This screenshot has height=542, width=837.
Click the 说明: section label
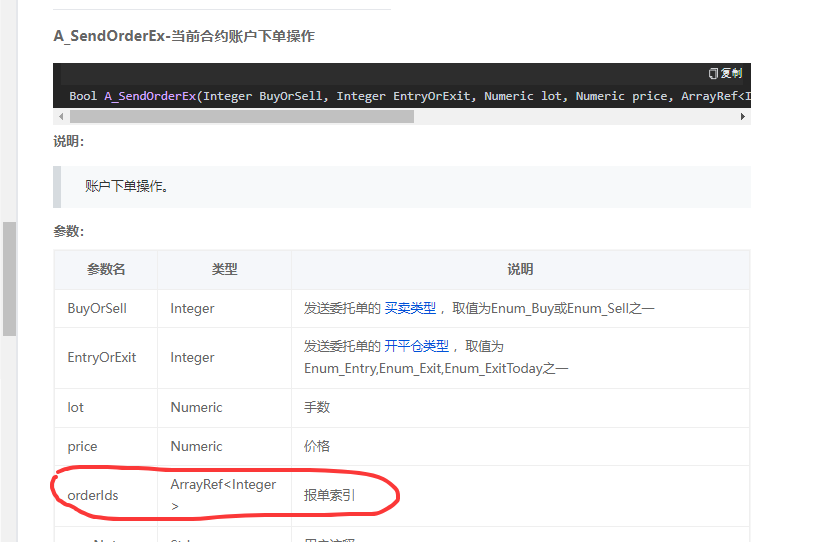tap(69, 142)
